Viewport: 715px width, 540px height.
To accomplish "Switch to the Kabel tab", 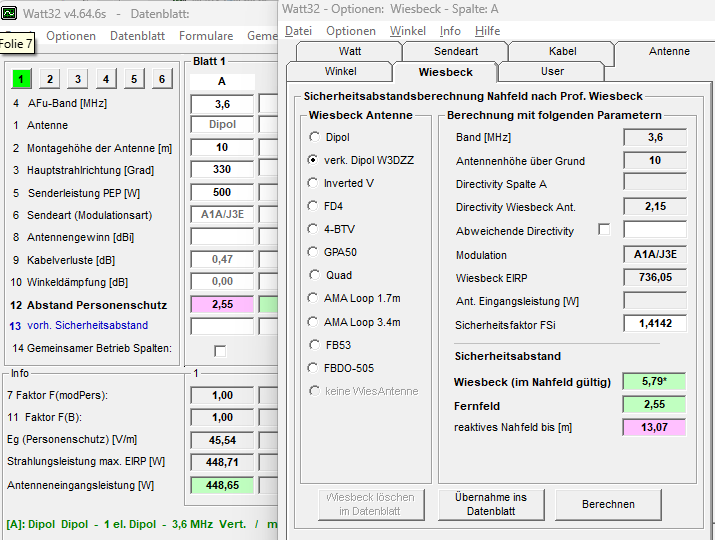I will [562, 51].
